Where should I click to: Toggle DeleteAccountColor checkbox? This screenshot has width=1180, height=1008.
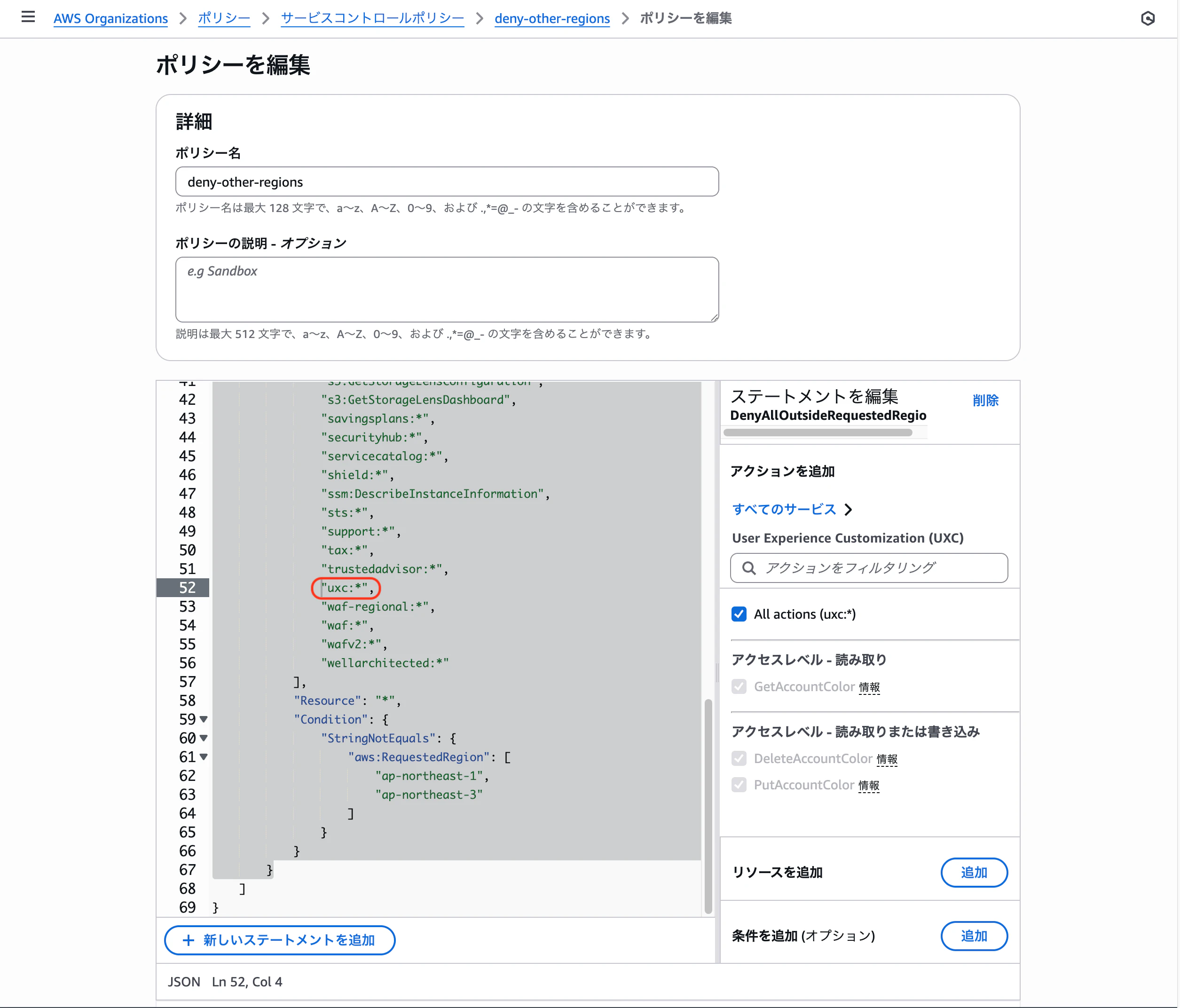pos(739,758)
